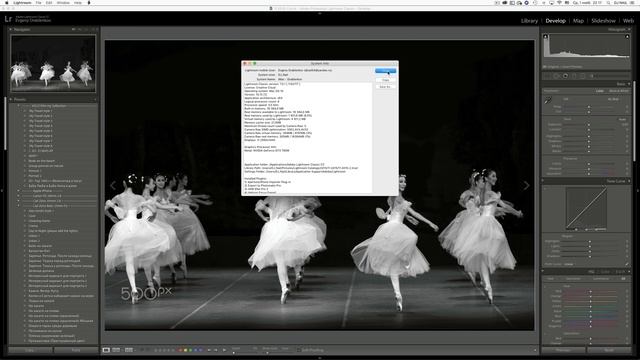The image size is (640, 360).
Task: Pick the White Balance eyedropper
Action: [548, 100]
